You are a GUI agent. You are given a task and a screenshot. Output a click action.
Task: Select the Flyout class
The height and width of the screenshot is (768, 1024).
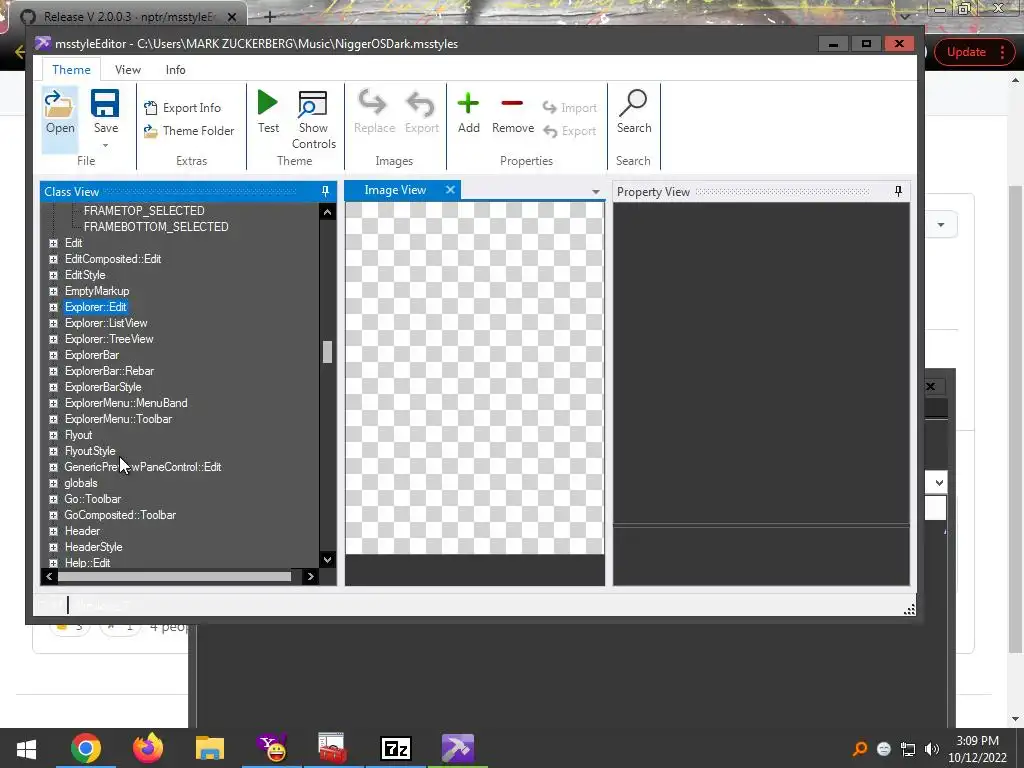pyautogui.click(x=78, y=435)
